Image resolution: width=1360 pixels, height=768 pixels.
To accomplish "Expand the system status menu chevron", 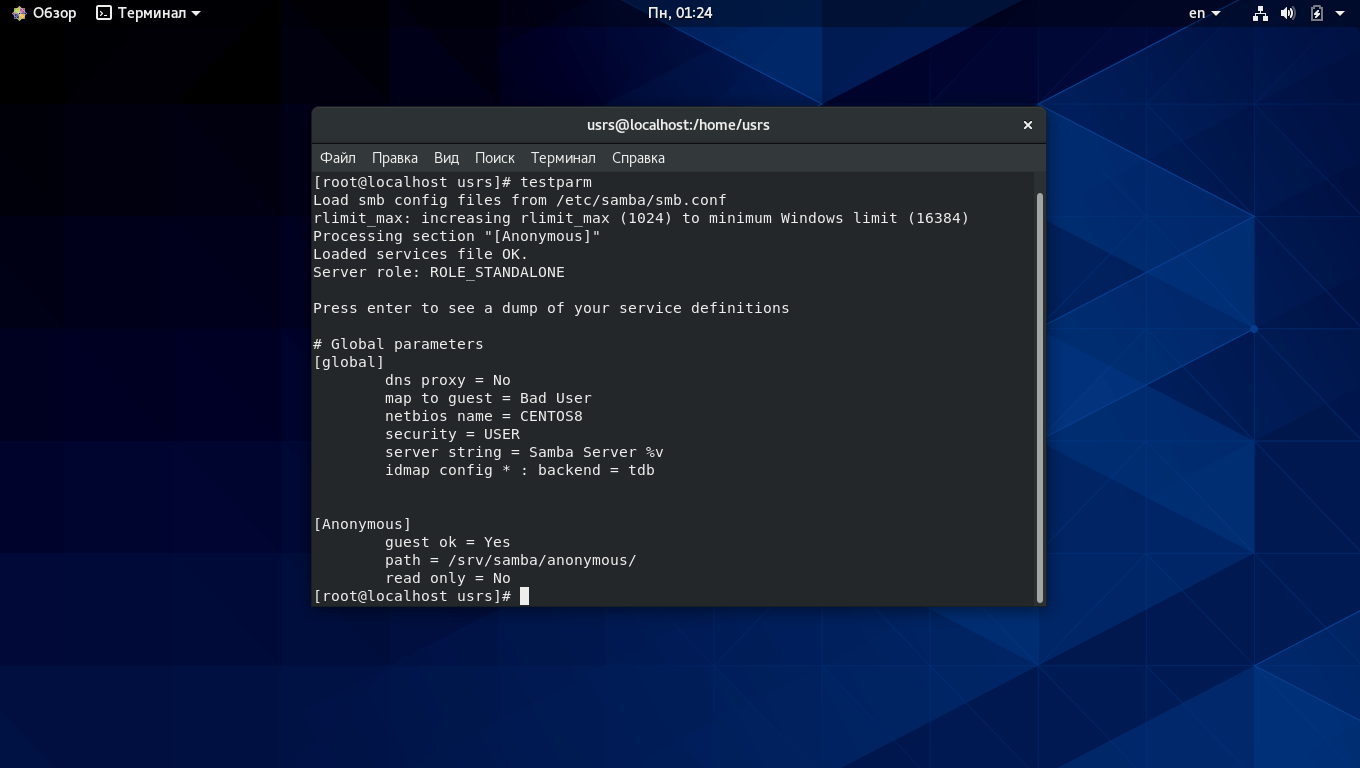I will pyautogui.click(x=1340, y=13).
